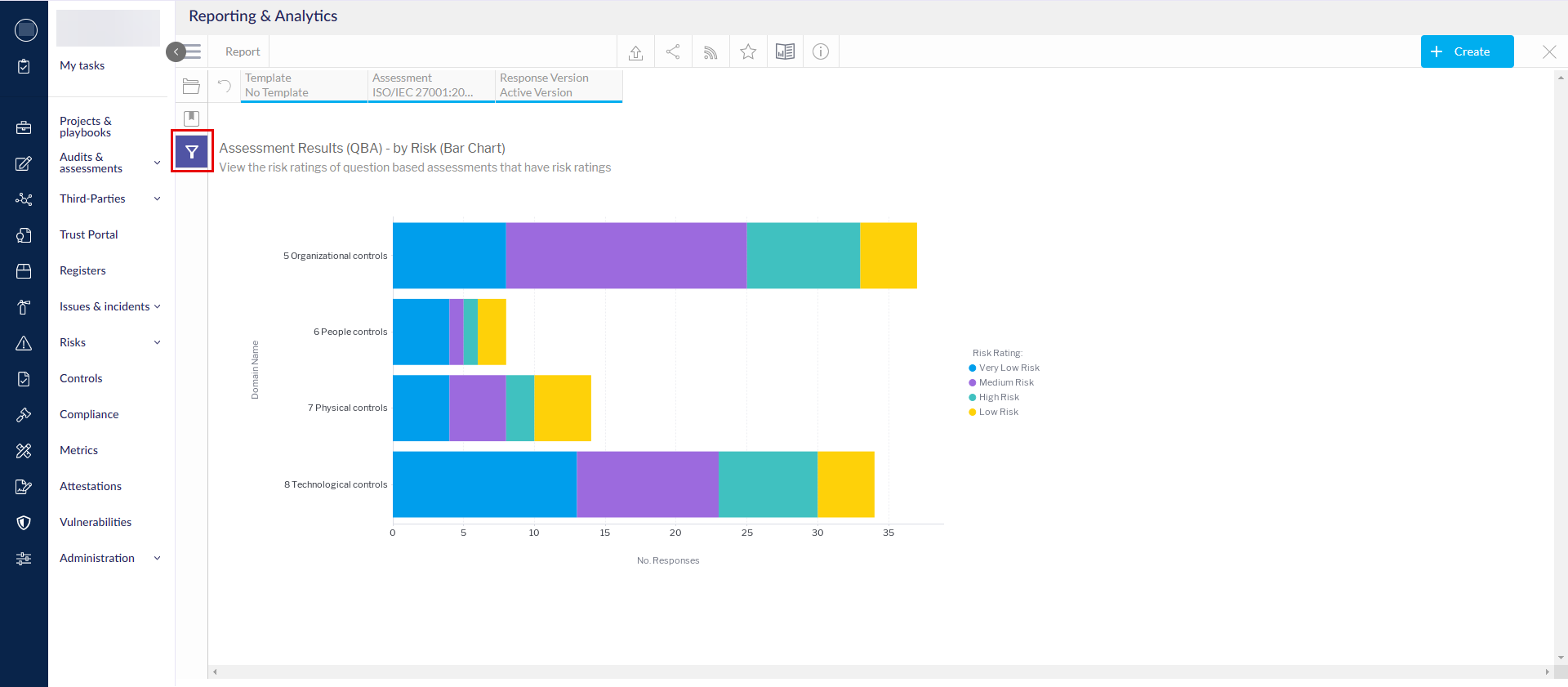Open the info icon in report toolbar
Screen dimensions: 1568x687
tap(821, 52)
